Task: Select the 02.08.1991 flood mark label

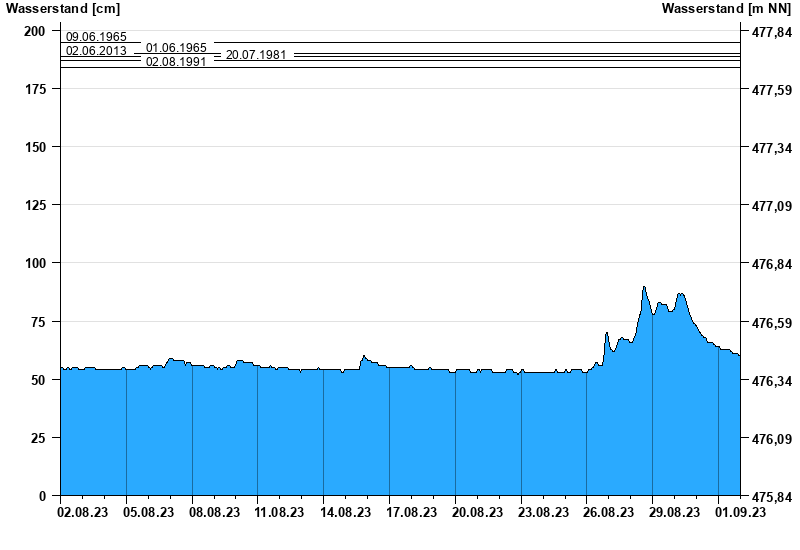Action: [x=176, y=62]
